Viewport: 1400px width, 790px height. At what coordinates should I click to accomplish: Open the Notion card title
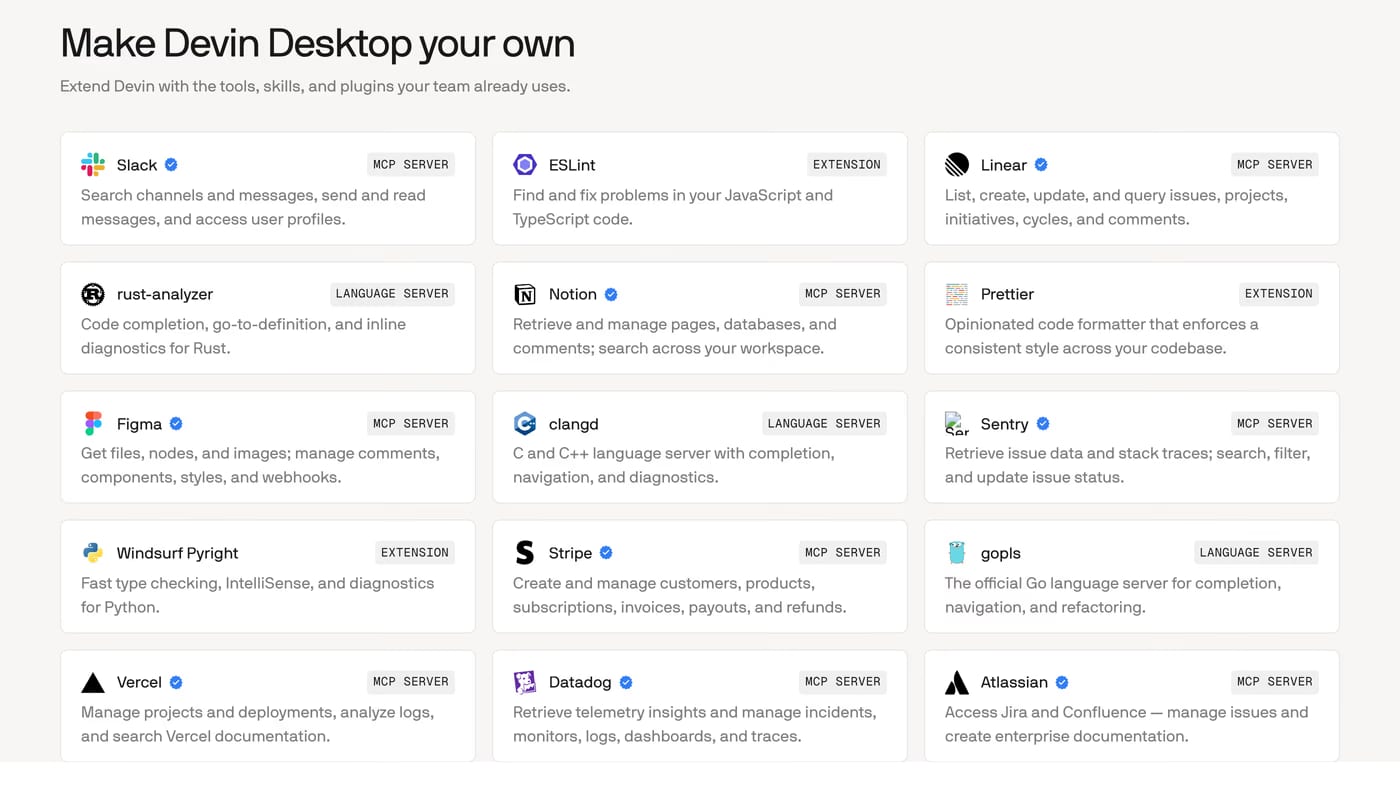pyautogui.click(x=573, y=294)
